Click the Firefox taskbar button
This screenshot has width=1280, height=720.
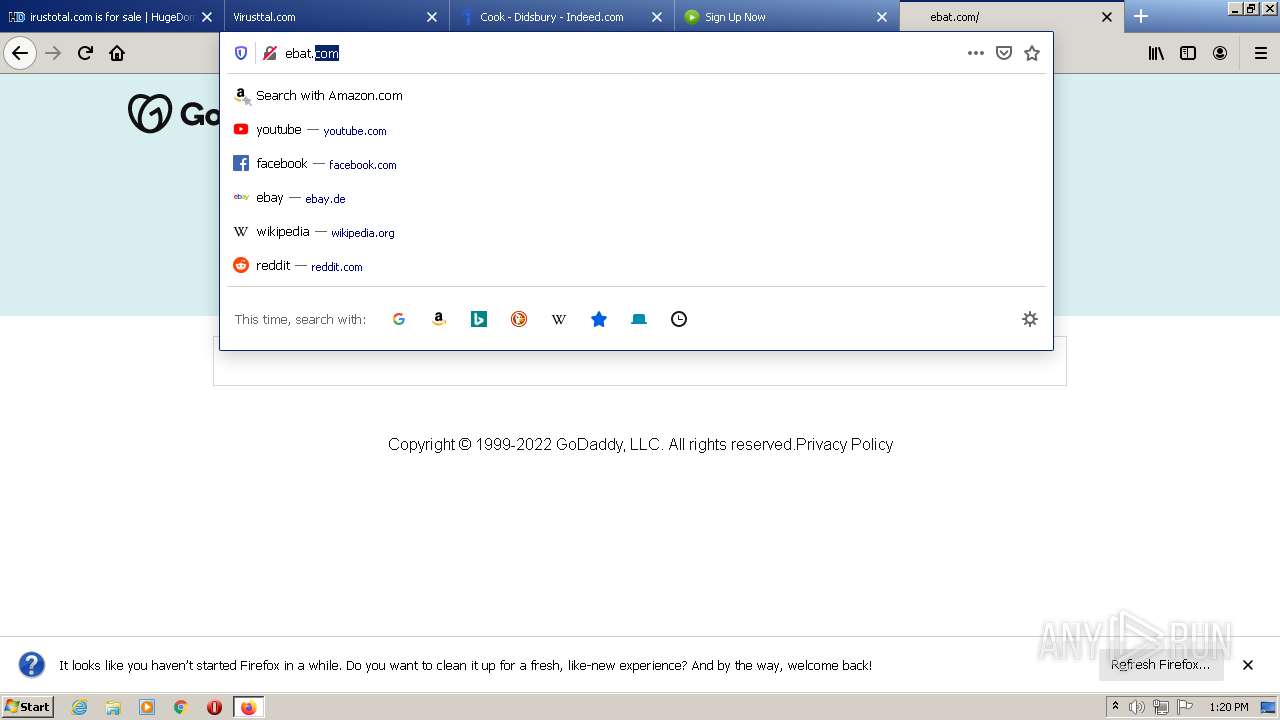(248, 707)
